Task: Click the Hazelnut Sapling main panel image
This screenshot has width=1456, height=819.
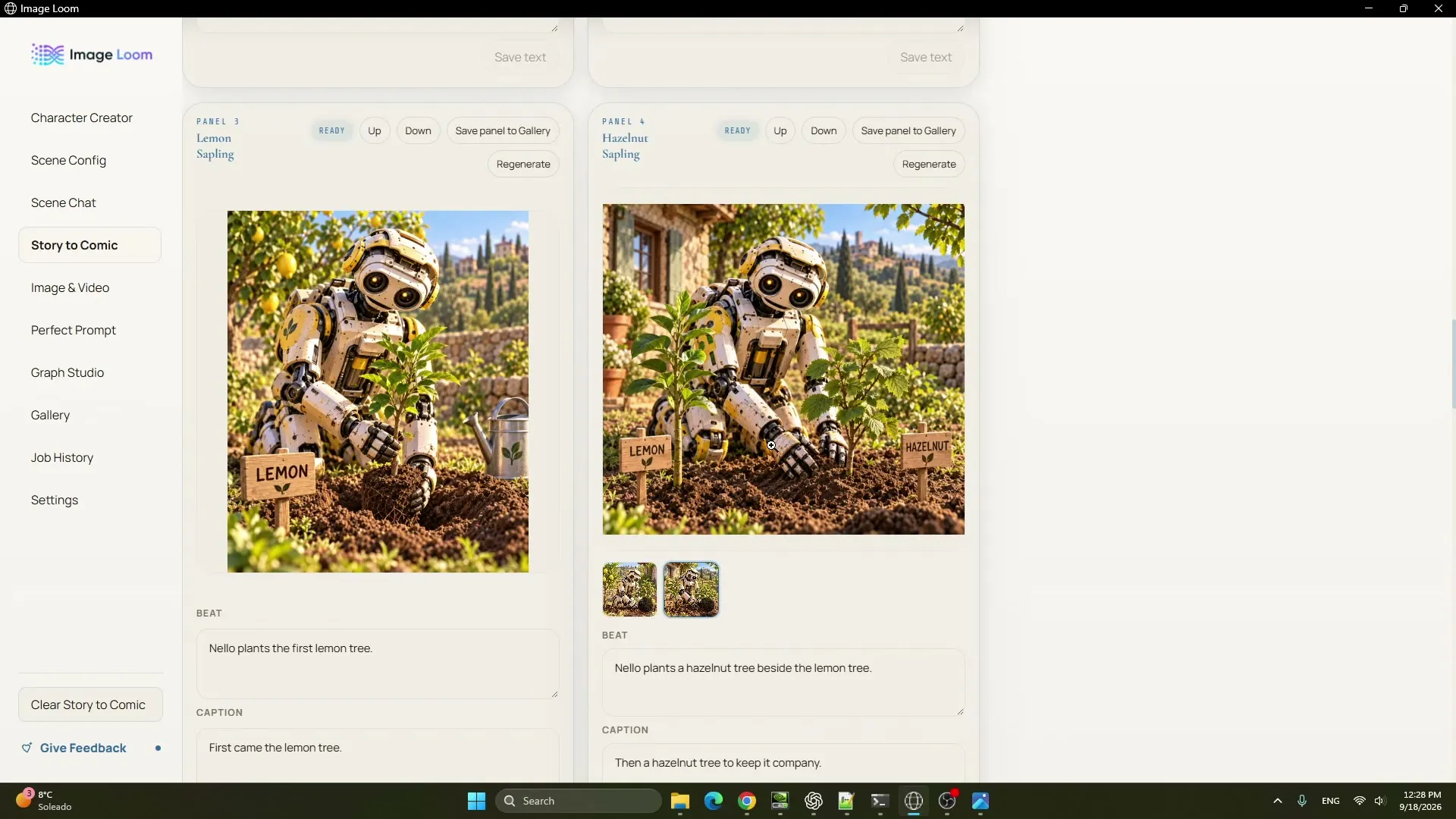Action: (x=783, y=369)
